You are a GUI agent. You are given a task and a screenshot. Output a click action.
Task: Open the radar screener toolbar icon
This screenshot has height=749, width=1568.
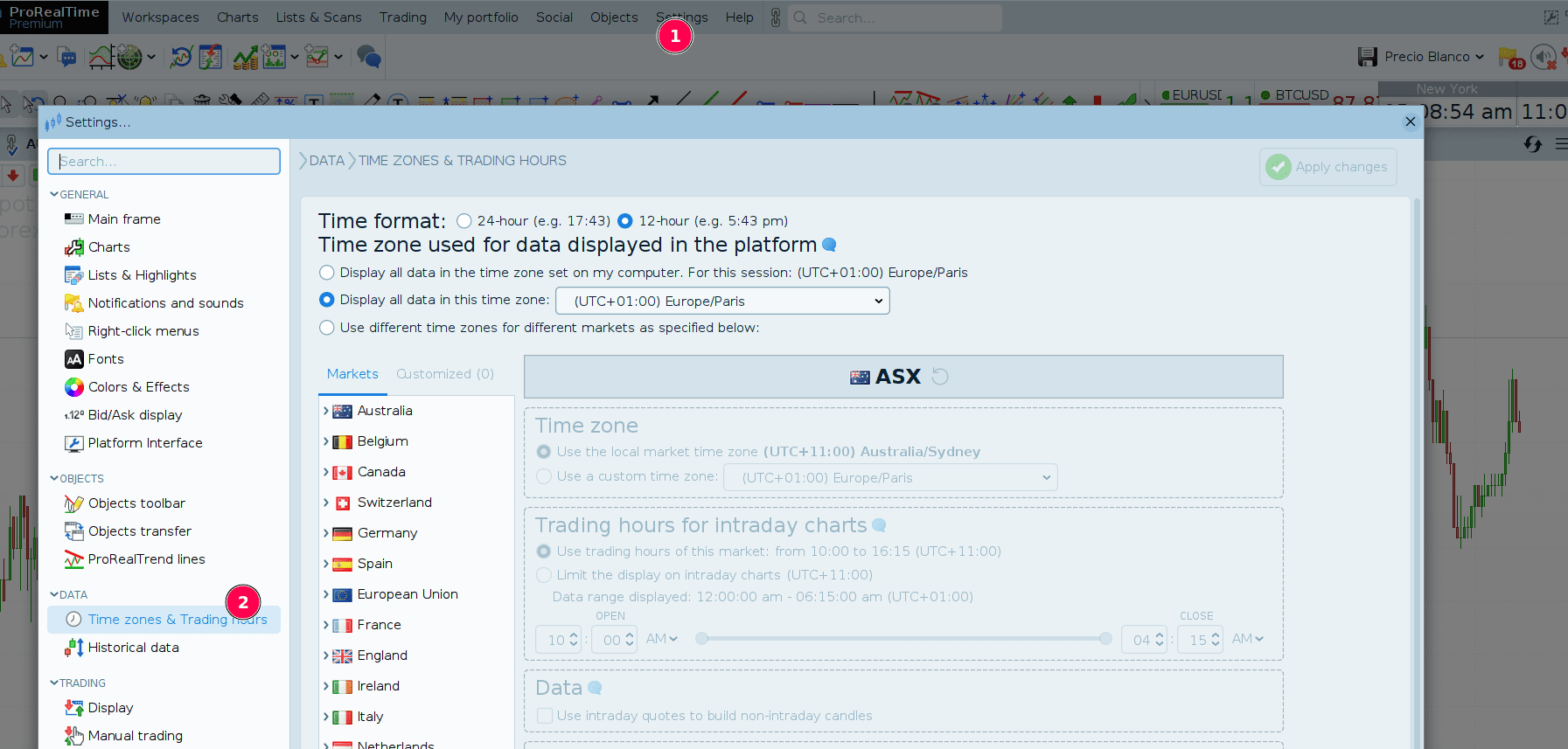point(129,57)
